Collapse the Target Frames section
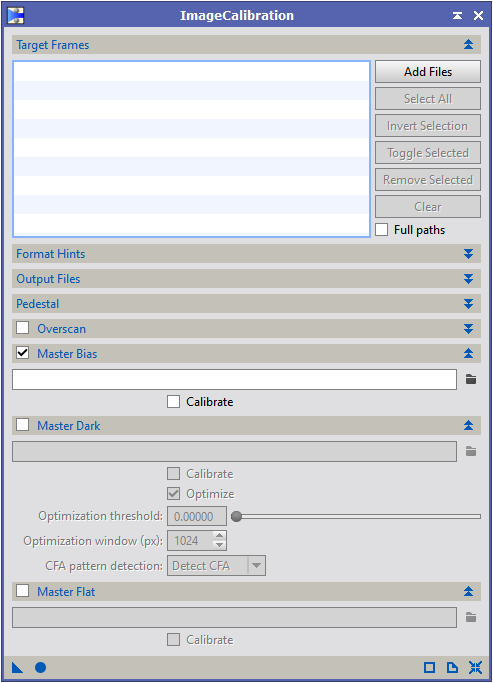This screenshot has height=683, width=493. [x=469, y=44]
